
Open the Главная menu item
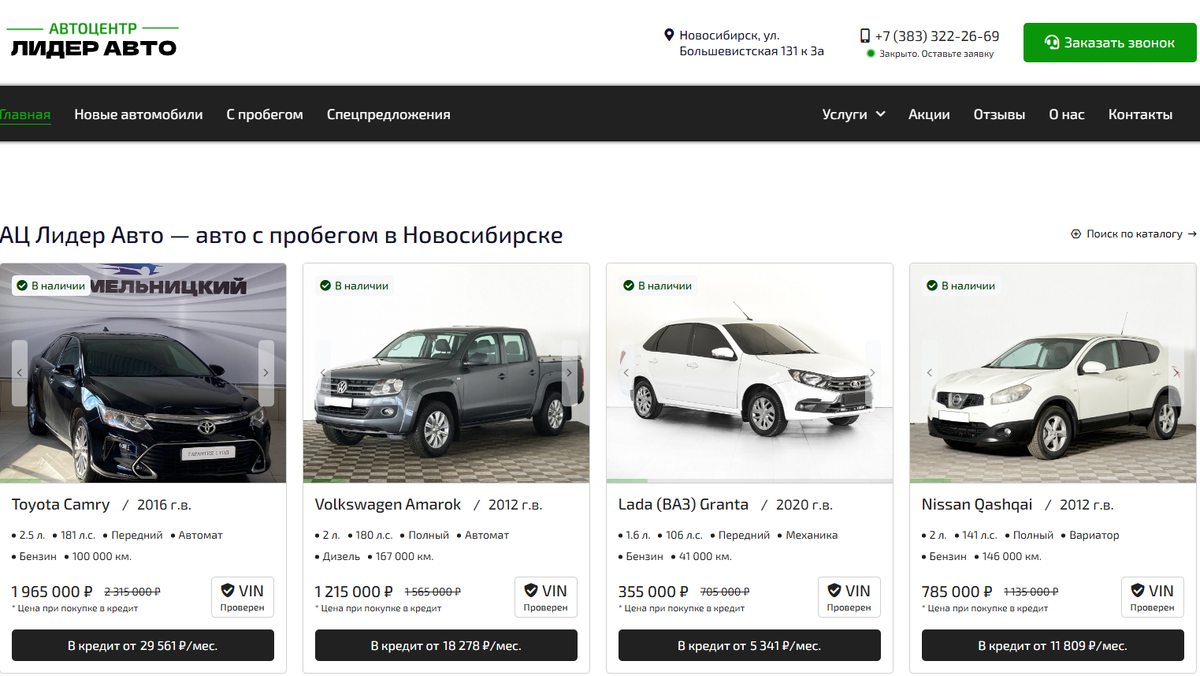pos(25,114)
